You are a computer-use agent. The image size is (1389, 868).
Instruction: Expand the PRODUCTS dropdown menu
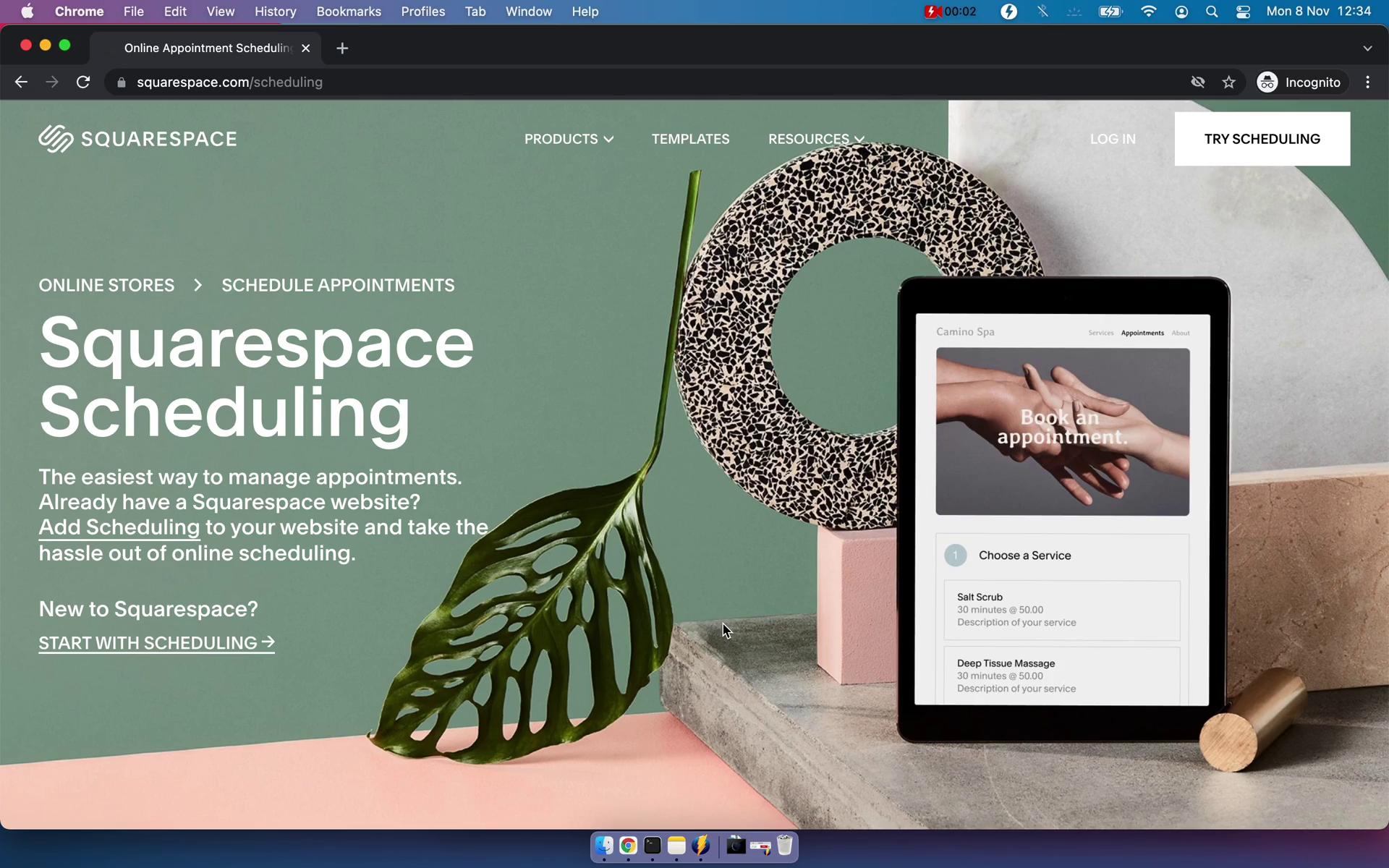pos(568,139)
